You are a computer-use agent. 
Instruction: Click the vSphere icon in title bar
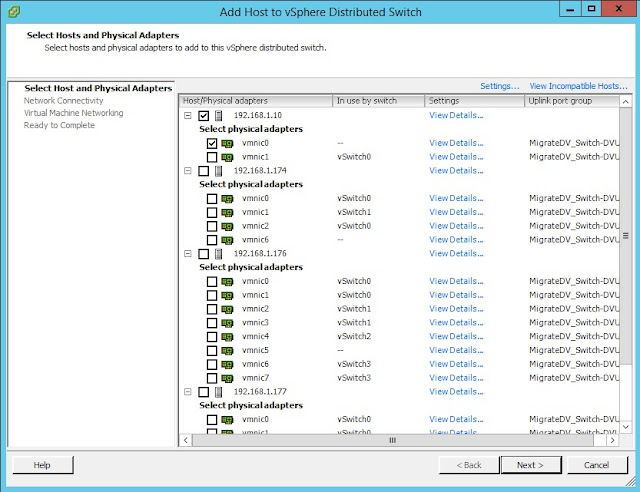(x=13, y=11)
